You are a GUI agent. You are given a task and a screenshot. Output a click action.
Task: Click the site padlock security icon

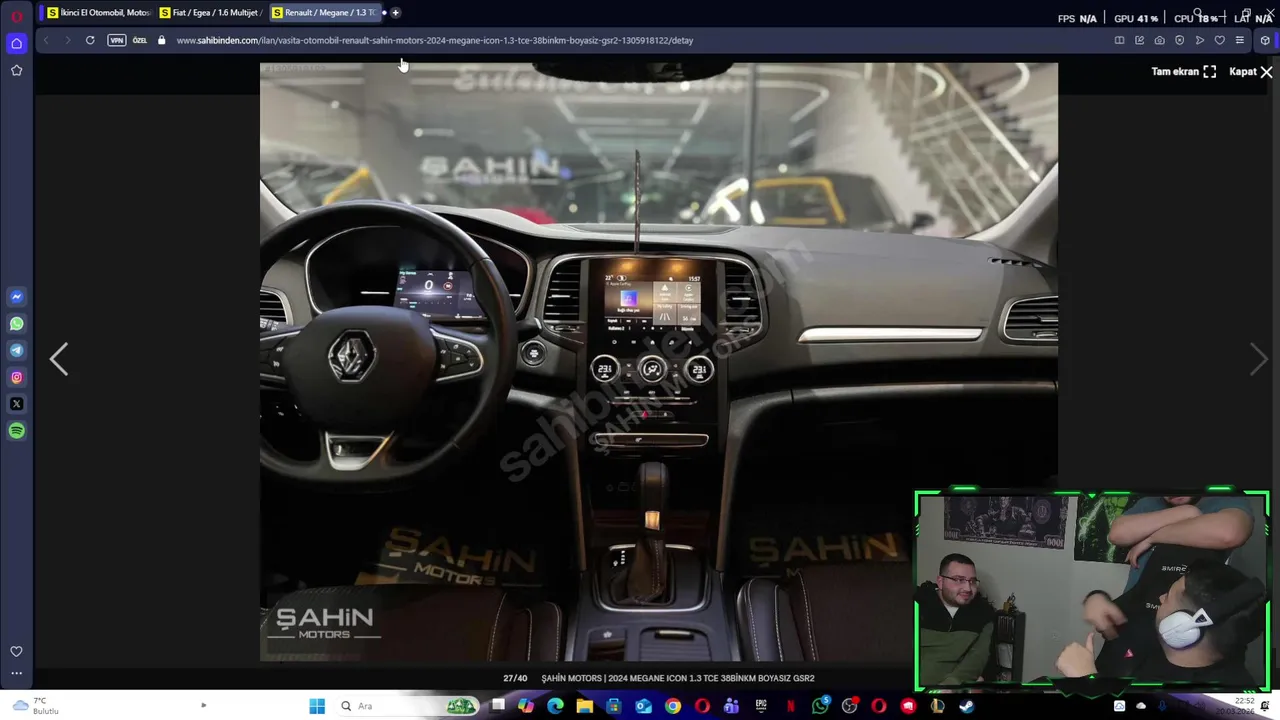162,40
